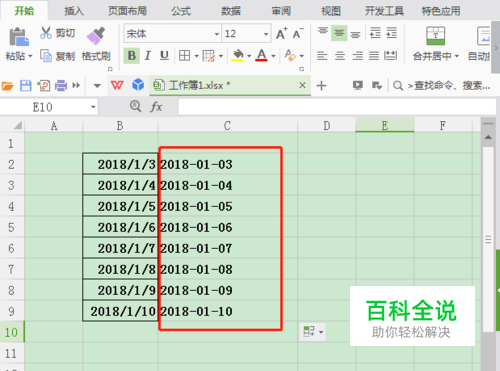Image resolution: width=500 pixels, height=371 pixels.
Task: Click the insert function fx button
Action: tap(156, 107)
